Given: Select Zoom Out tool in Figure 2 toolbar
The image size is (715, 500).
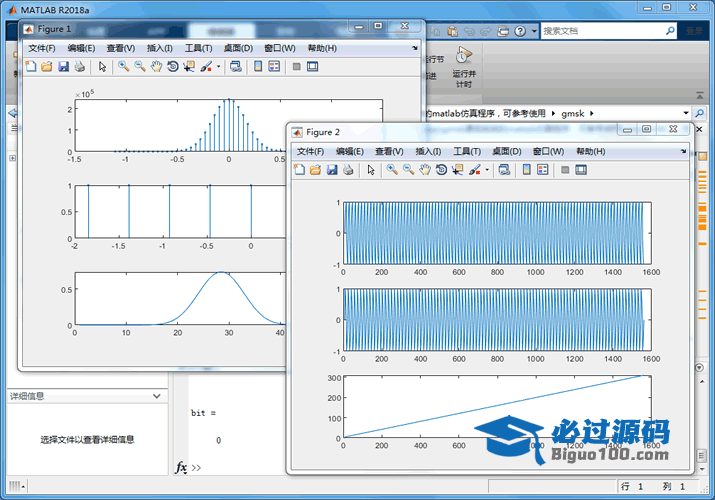Looking at the screenshot, I should pos(408,170).
